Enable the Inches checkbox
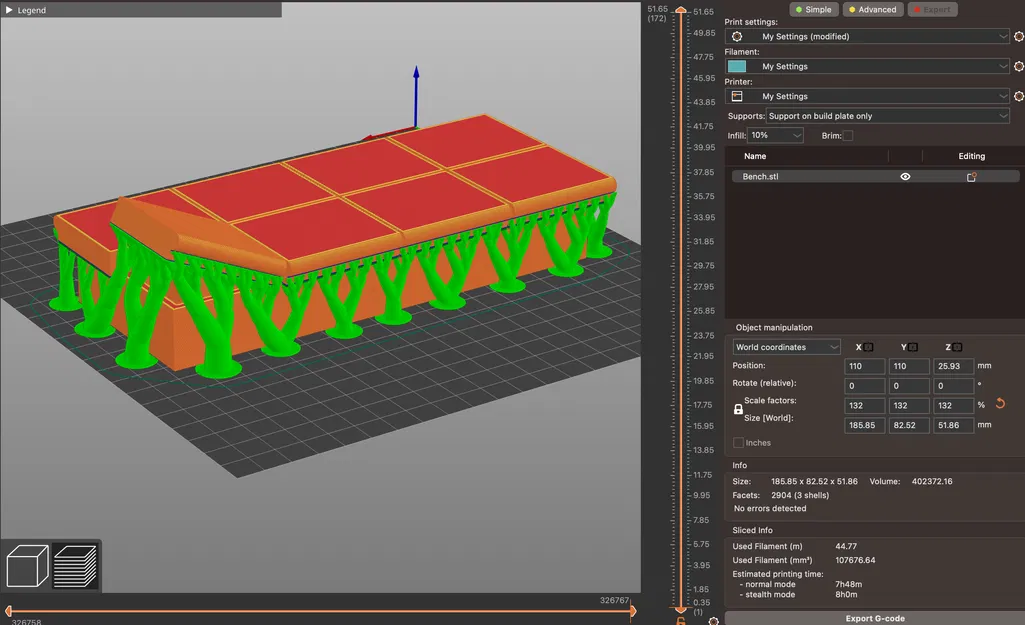 point(739,443)
